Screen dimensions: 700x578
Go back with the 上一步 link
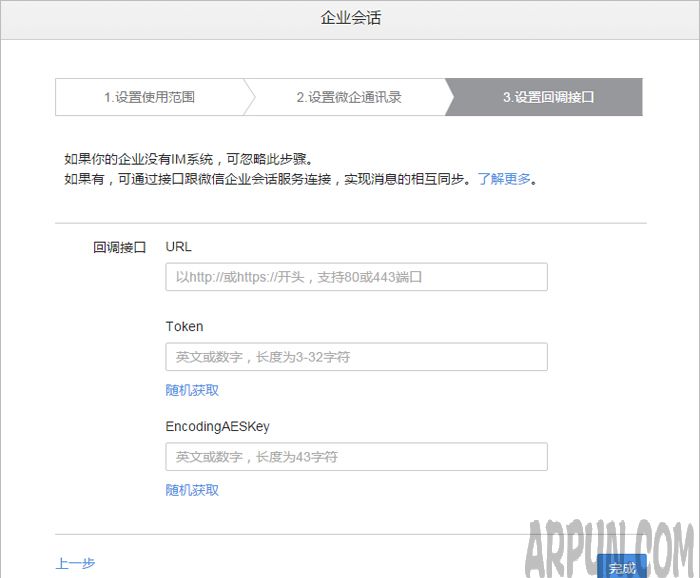point(75,564)
